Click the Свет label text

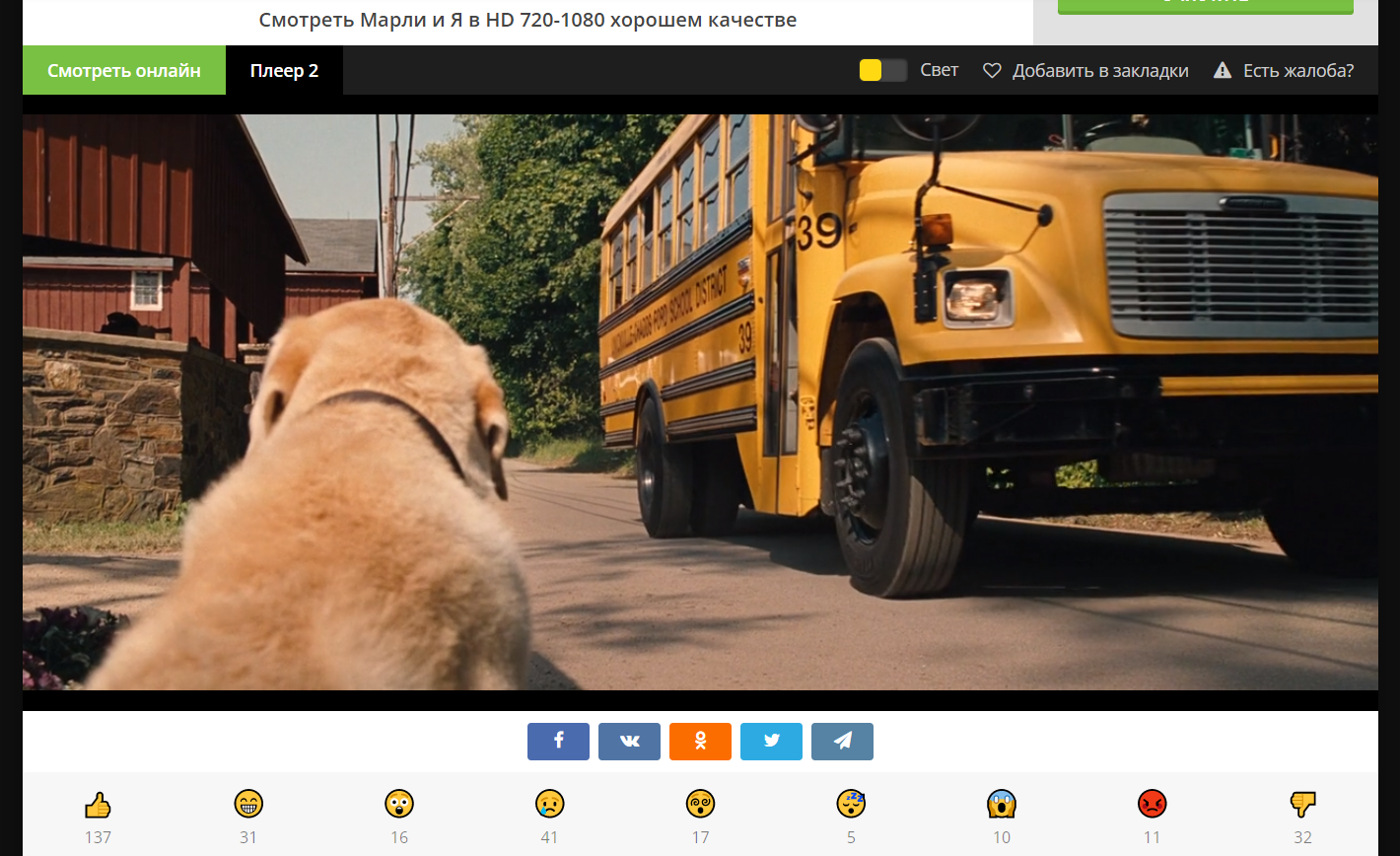point(939,70)
